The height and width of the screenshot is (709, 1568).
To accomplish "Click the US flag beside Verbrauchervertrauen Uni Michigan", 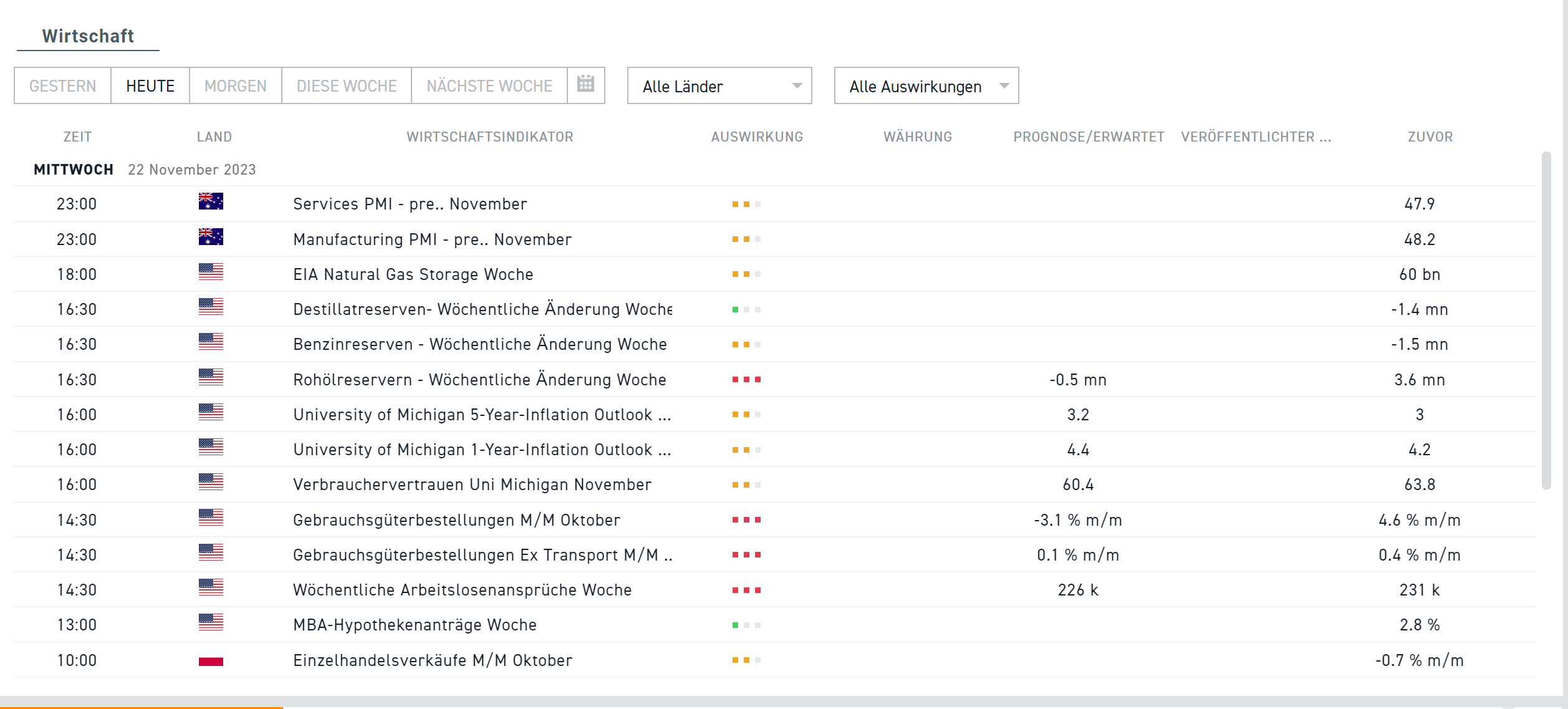I will click(209, 484).
